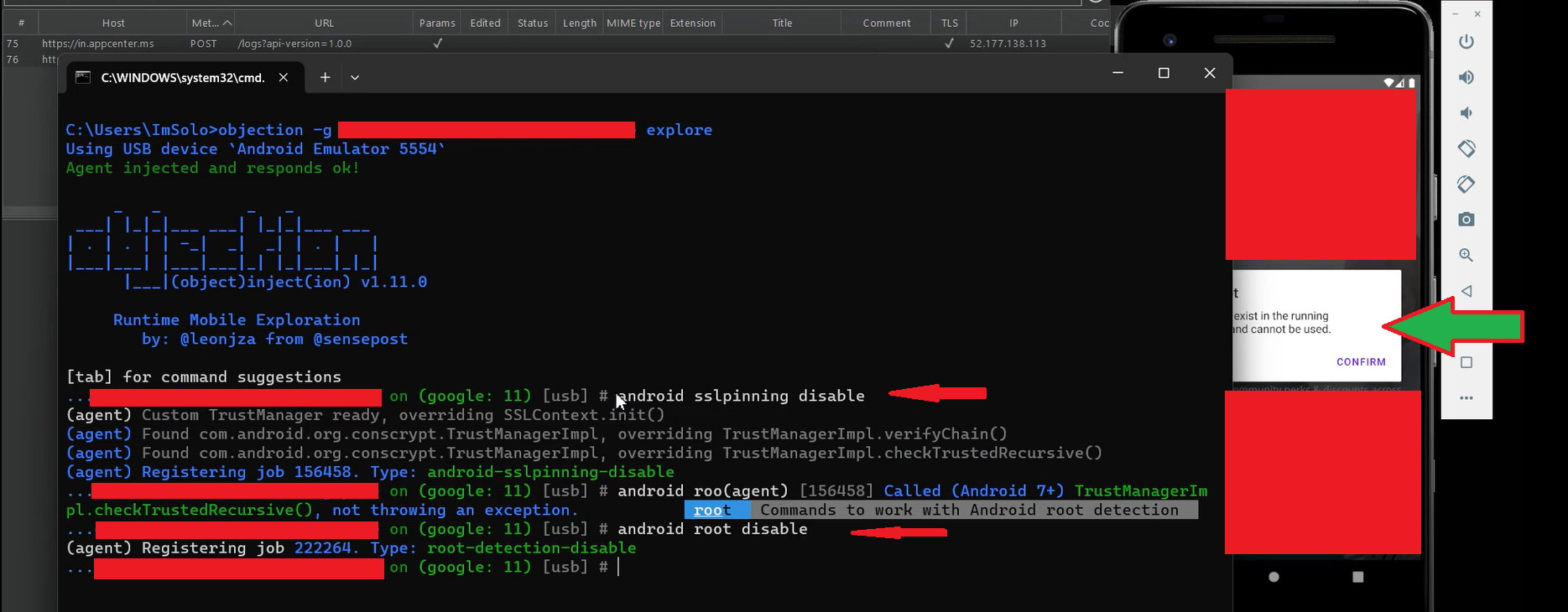
Task: Click the emulator volume up icon
Action: tap(1466, 77)
